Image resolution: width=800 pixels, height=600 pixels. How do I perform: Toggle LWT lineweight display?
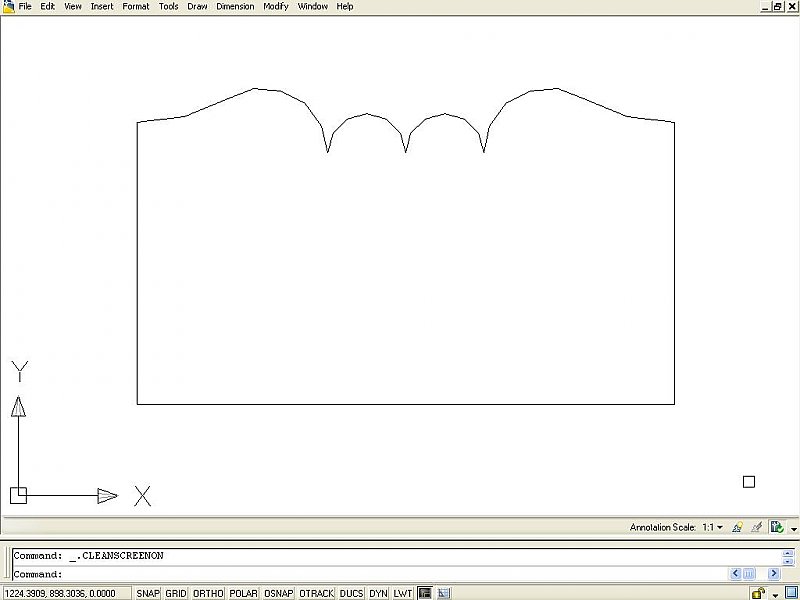click(403, 593)
